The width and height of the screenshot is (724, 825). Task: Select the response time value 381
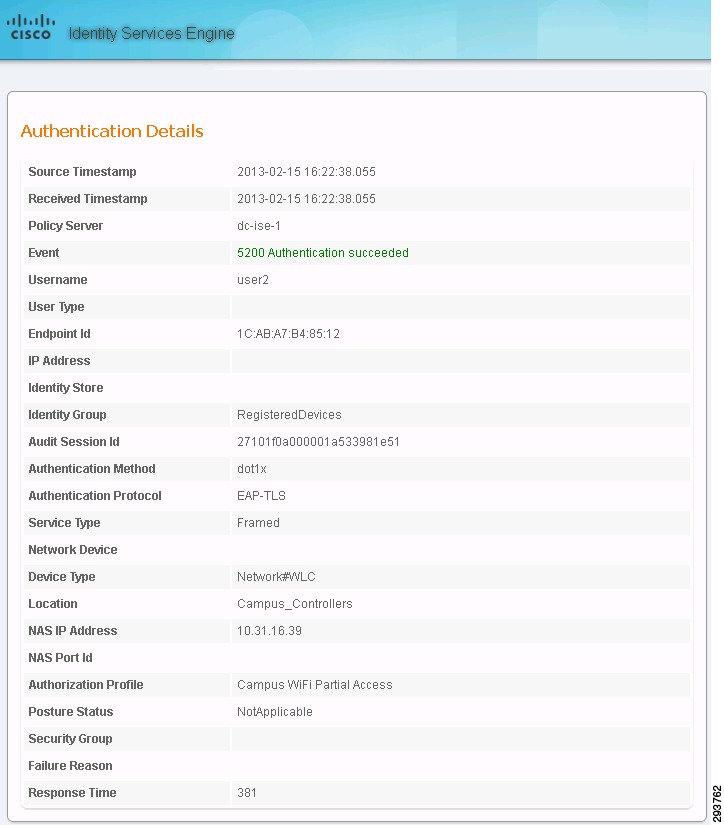pos(247,793)
